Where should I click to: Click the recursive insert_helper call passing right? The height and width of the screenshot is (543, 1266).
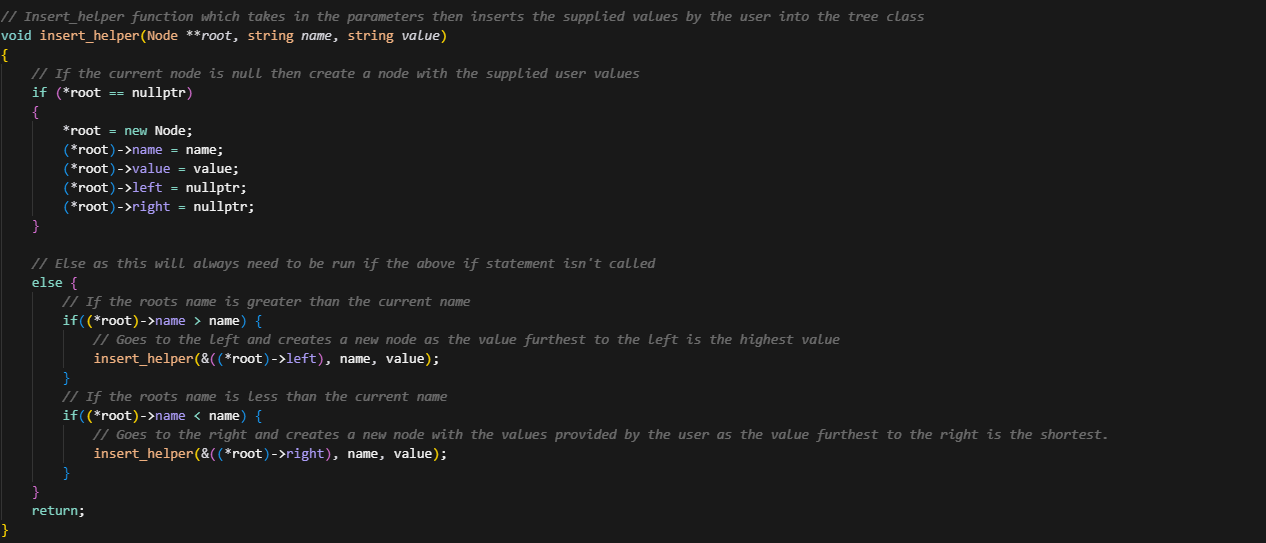pos(270,454)
